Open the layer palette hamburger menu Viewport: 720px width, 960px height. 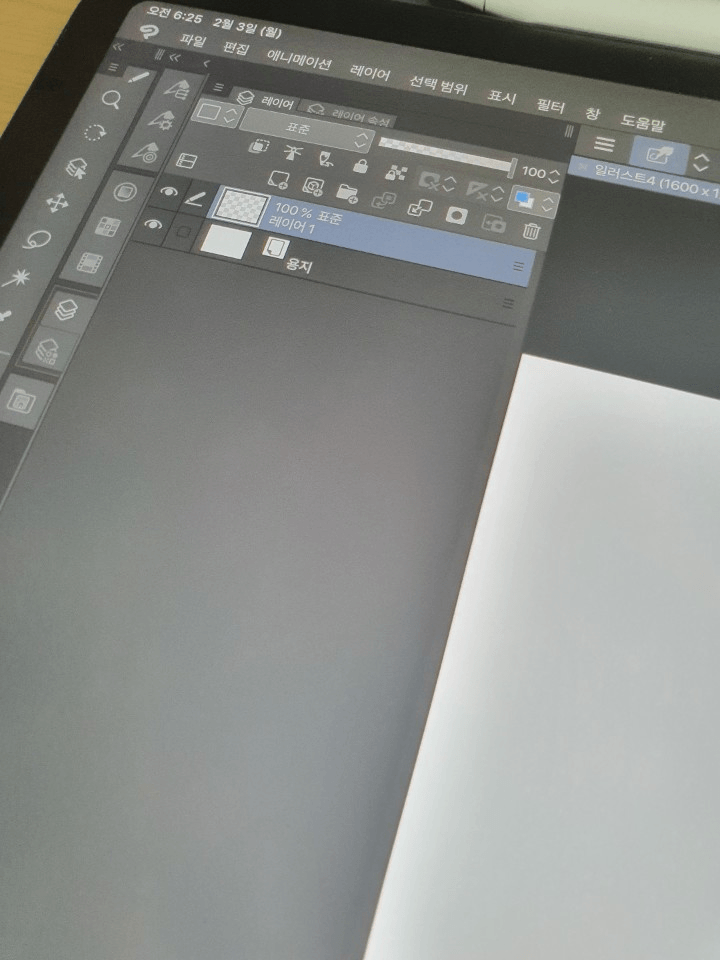pos(219,88)
